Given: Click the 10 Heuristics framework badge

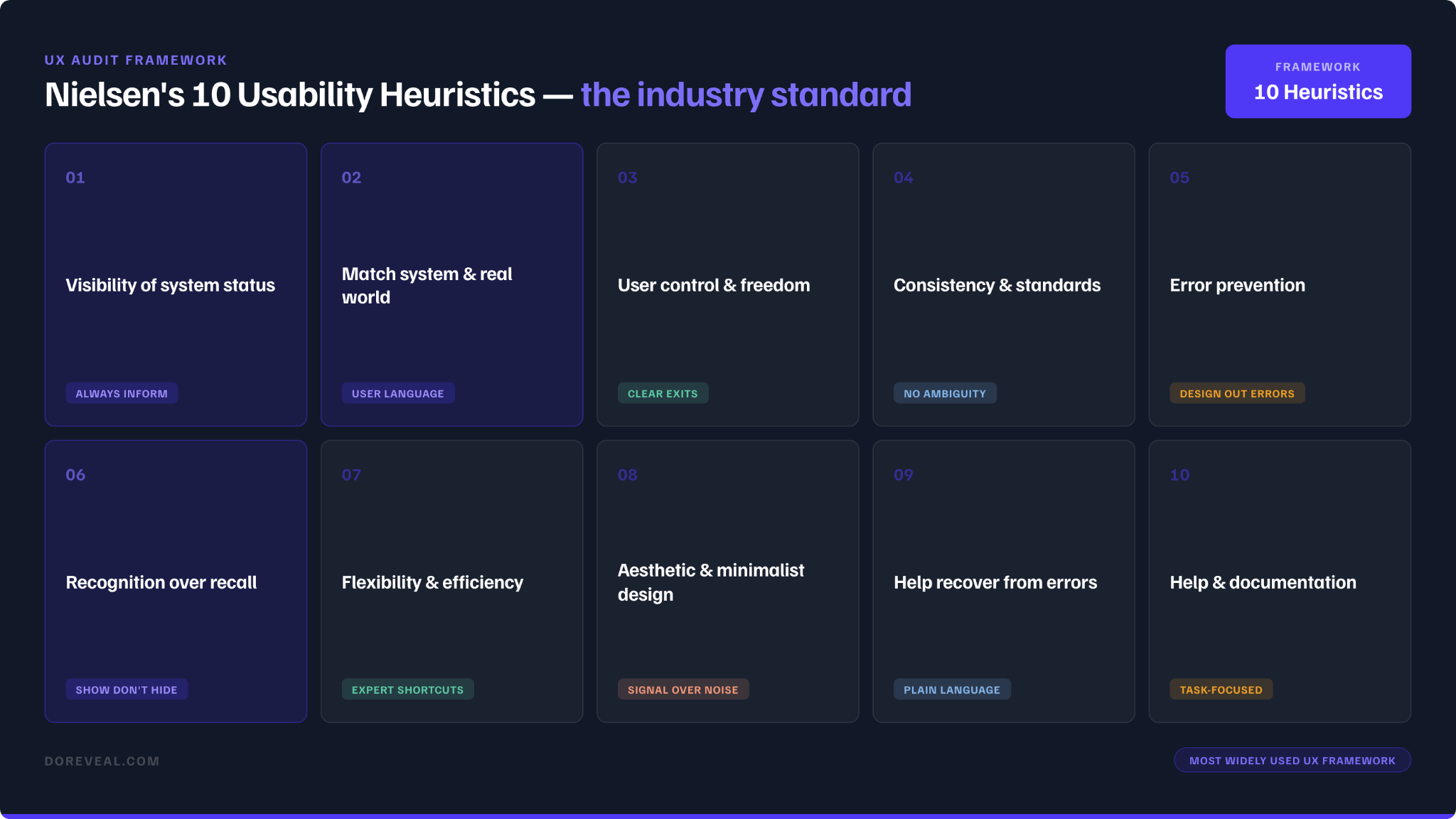Looking at the screenshot, I should tap(1318, 81).
